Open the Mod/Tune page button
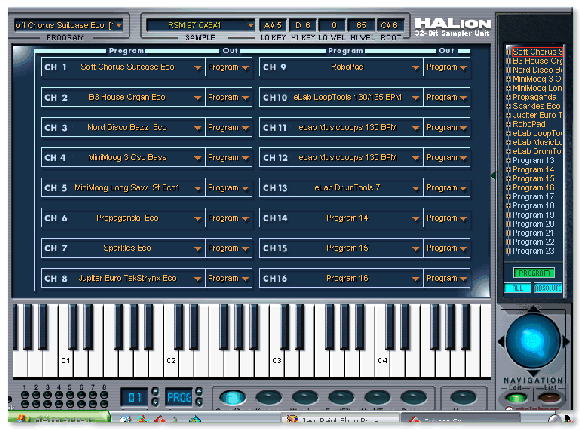Screen dimensions: 580x430 coord(377,397)
